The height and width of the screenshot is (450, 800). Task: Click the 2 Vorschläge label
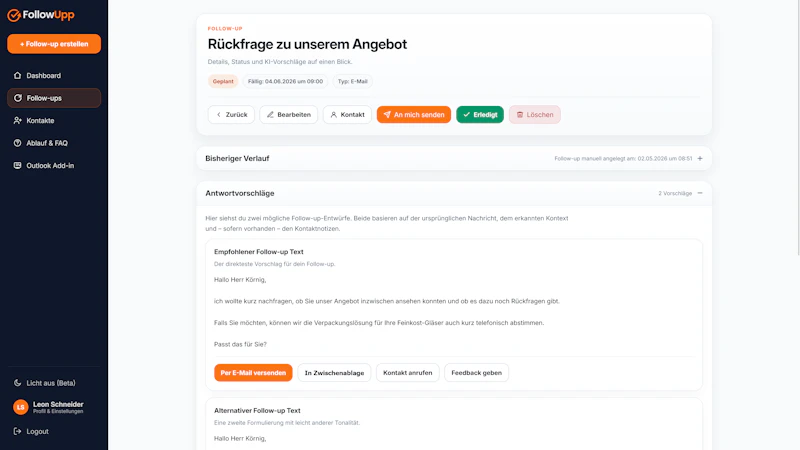(x=675, y=193)
